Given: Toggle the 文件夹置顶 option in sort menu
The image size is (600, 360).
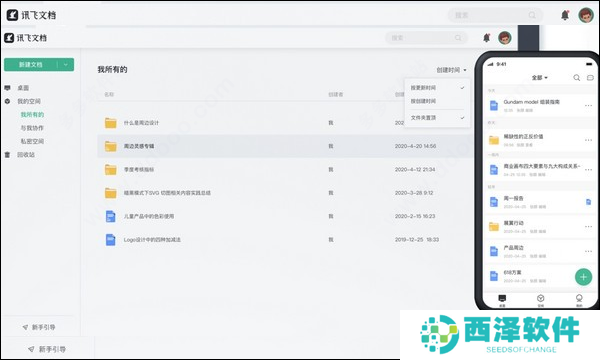Looking at the screenshot, I should point(437,118).
